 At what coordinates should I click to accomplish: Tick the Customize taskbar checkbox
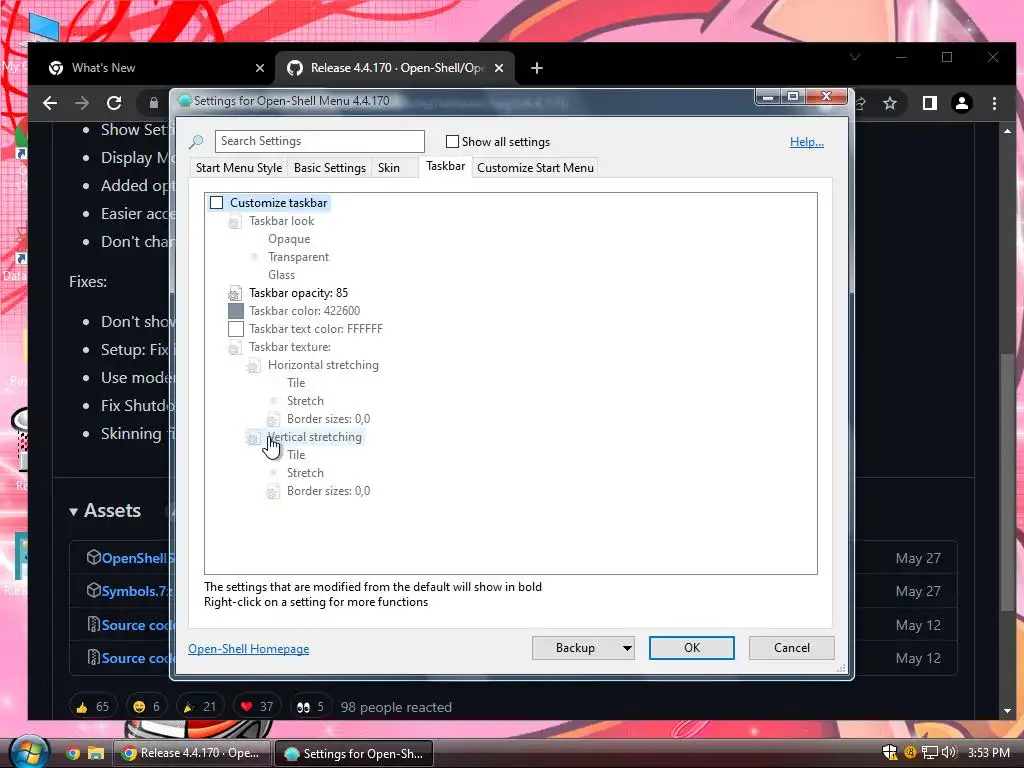pos(216,202)
